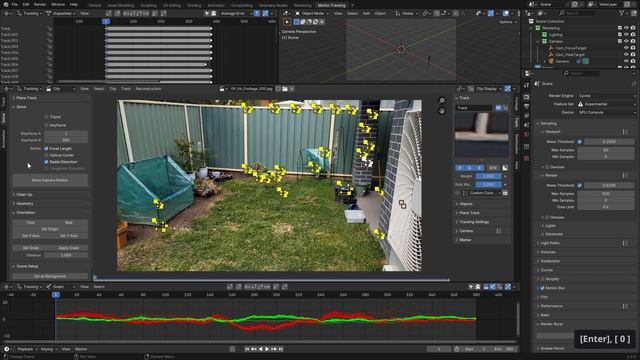
Task: Jump to the first frame
Action: (247, 349)
